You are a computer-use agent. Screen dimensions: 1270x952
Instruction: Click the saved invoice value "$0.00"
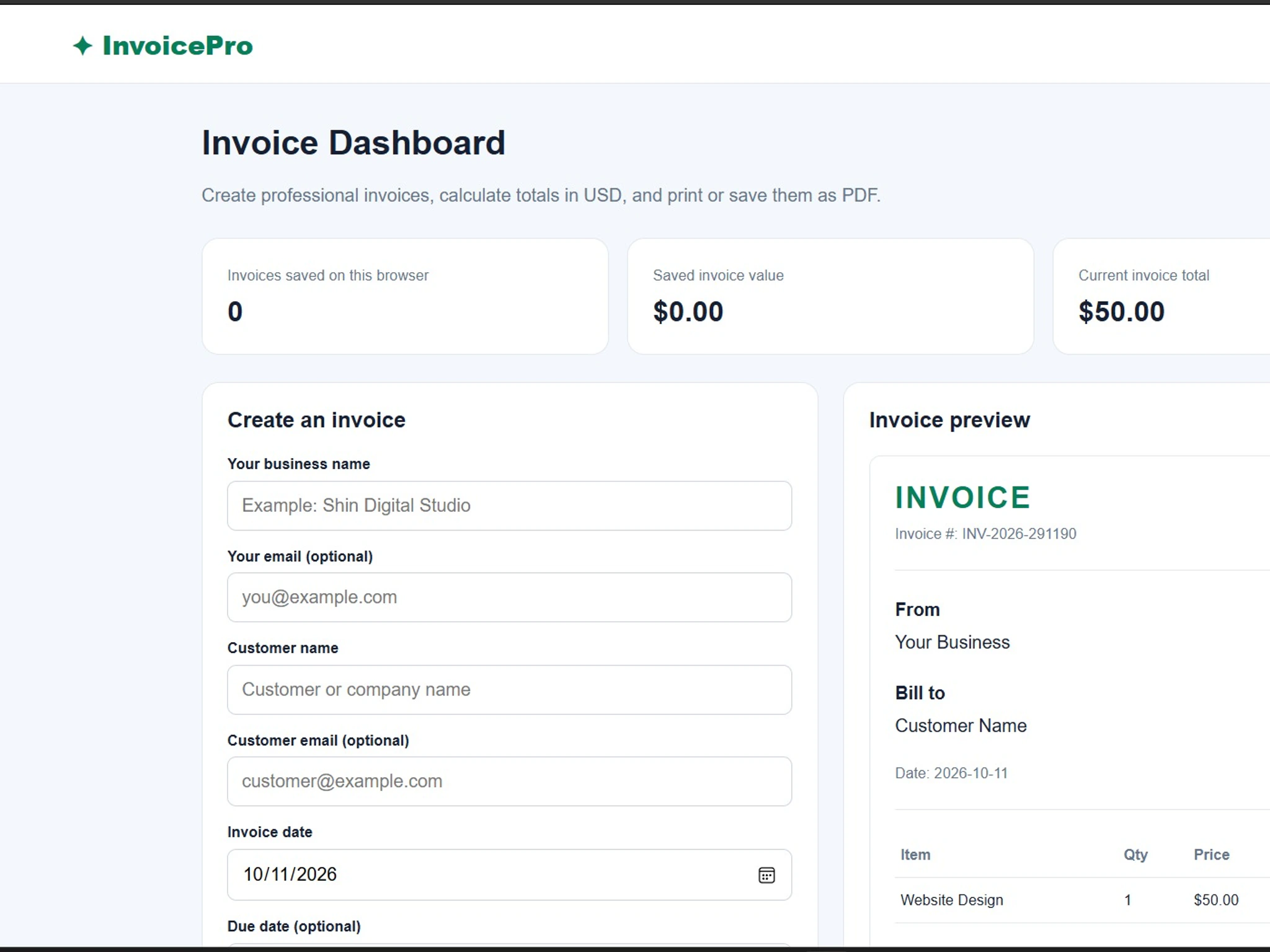[688, 311]
